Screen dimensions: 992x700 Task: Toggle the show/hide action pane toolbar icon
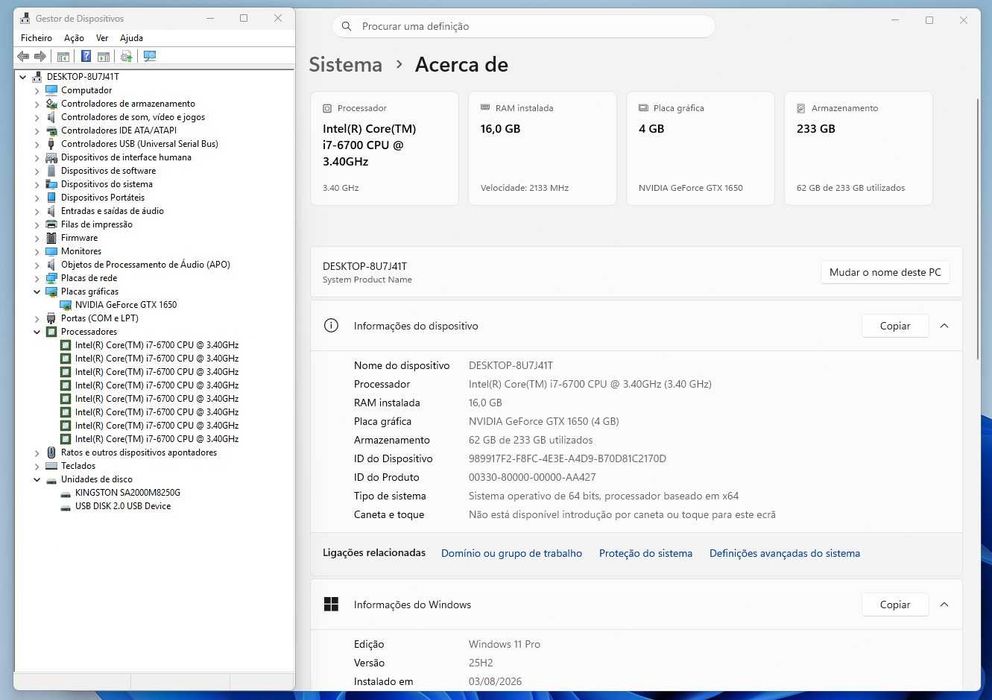(x=104, y=56)
